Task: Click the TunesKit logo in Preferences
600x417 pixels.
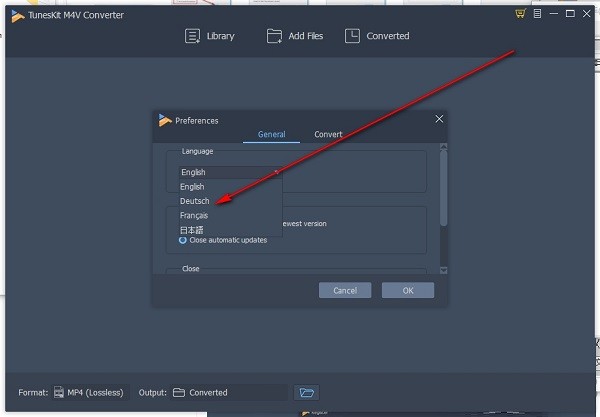Action: pos(165,120)
